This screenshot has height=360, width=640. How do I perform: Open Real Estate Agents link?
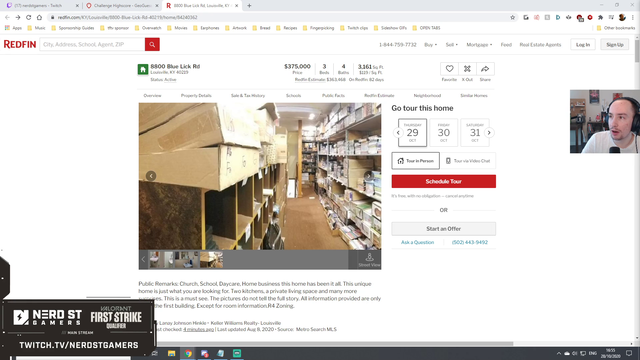pos(540,45)
